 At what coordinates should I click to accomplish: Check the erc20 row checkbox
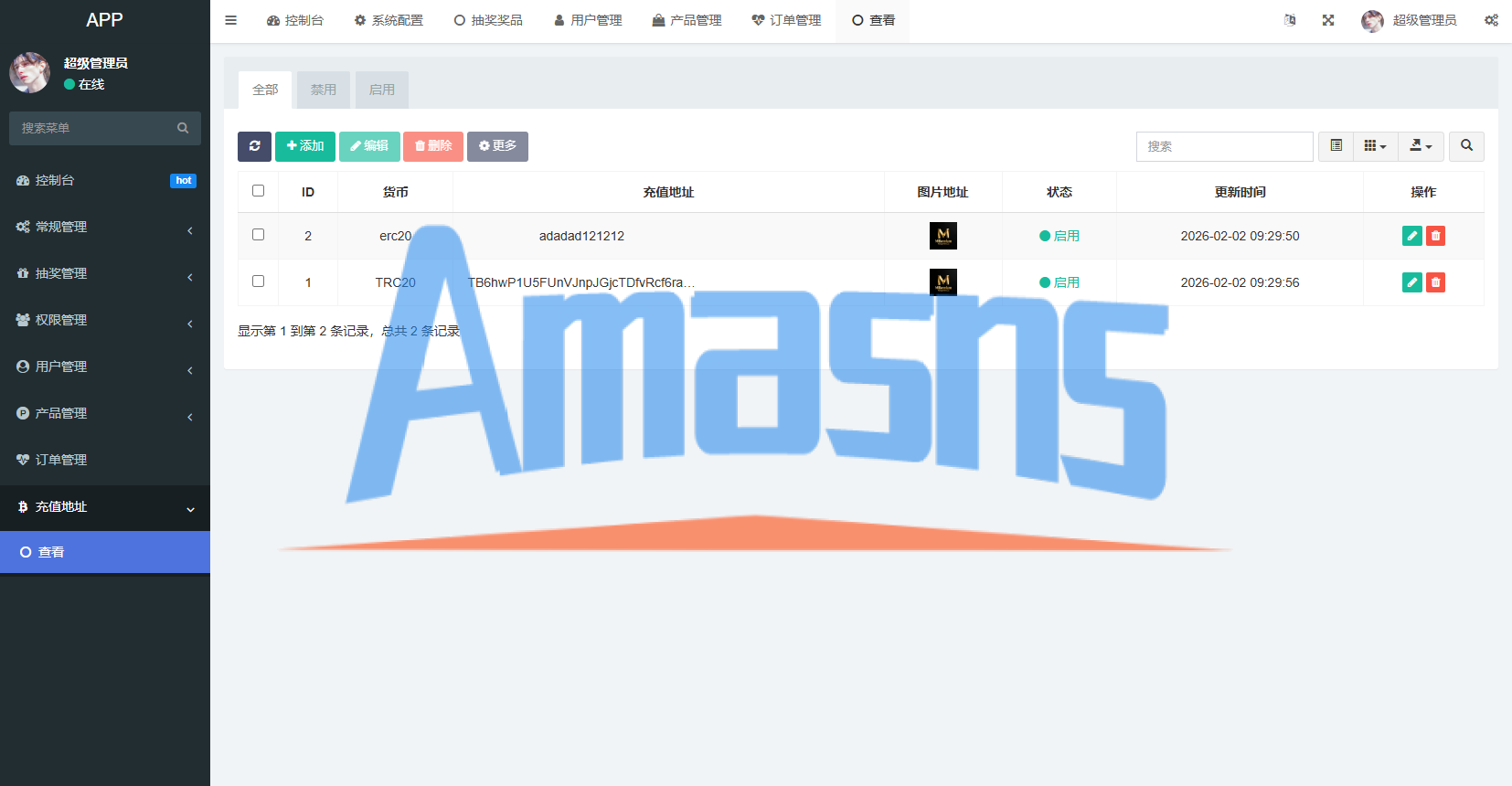pyautogui.click(x=258, y=235)
